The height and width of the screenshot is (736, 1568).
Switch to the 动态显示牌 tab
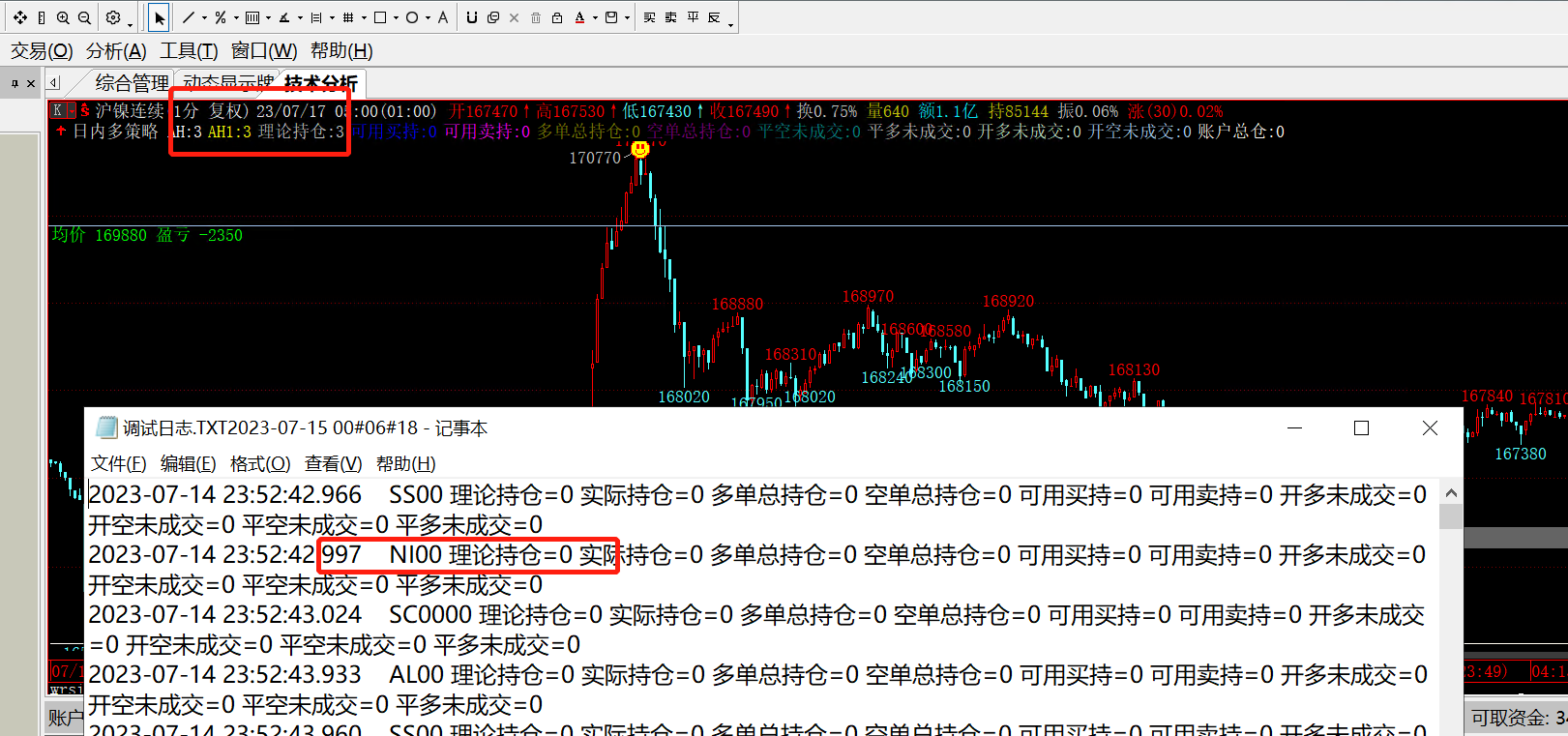click(229, 83)
